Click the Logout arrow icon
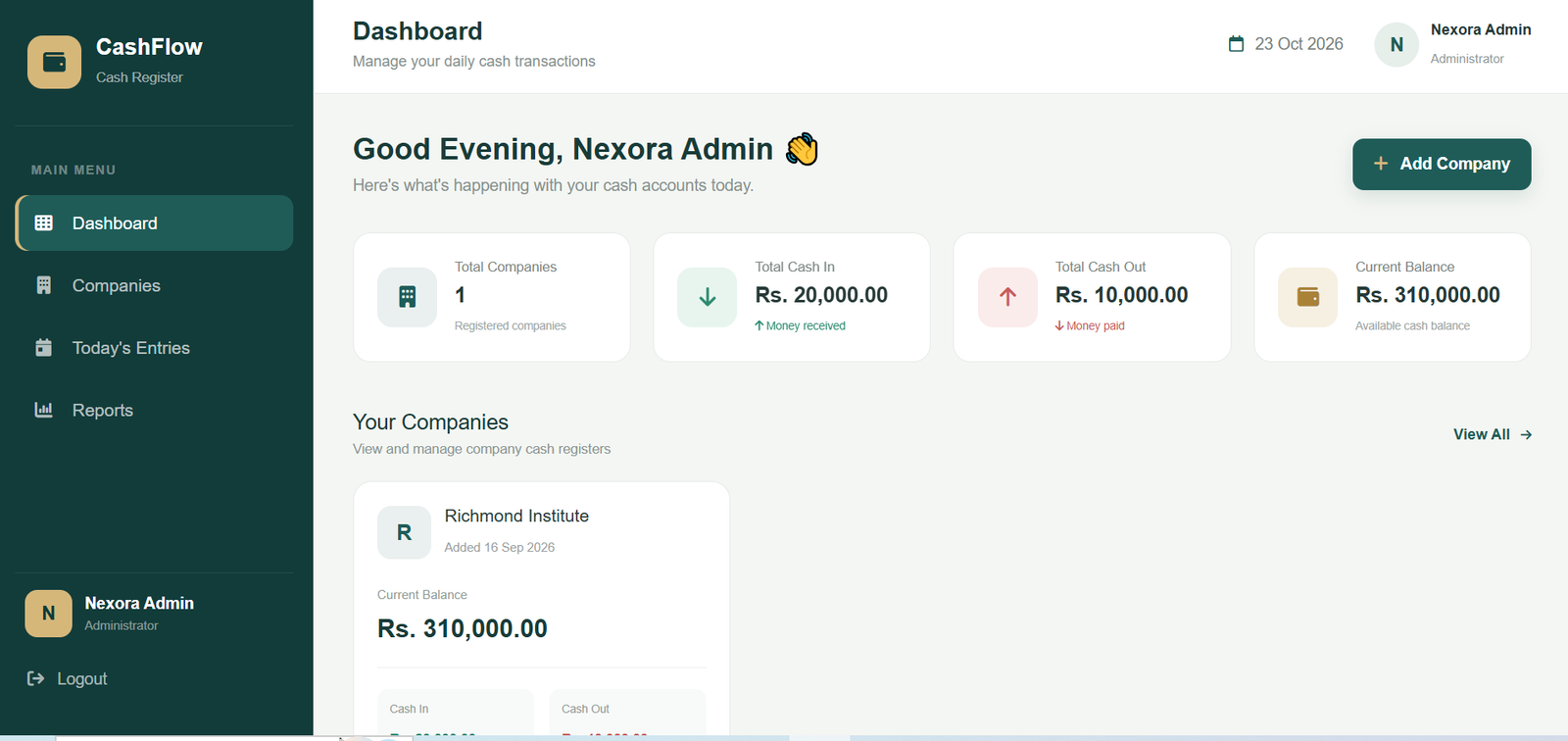Image resolution: width=1568 pixels, height=741 pixels. pos(36,678)
